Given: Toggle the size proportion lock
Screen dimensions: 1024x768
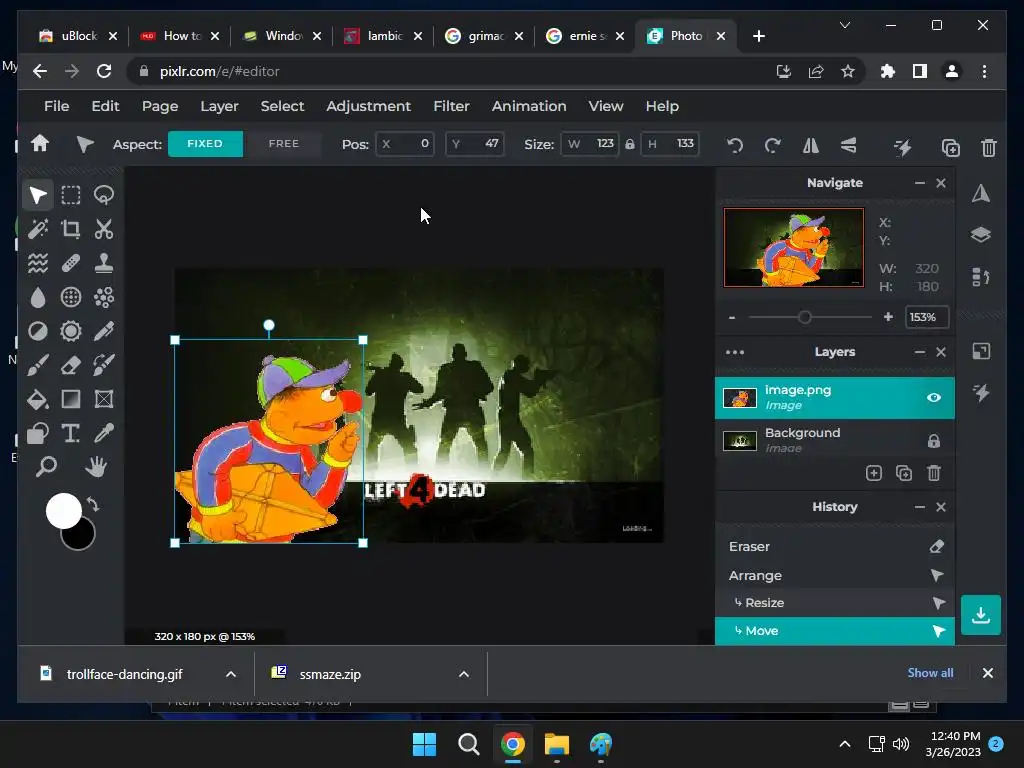Looking at the screenshot, I should click(x=630, y=144).
